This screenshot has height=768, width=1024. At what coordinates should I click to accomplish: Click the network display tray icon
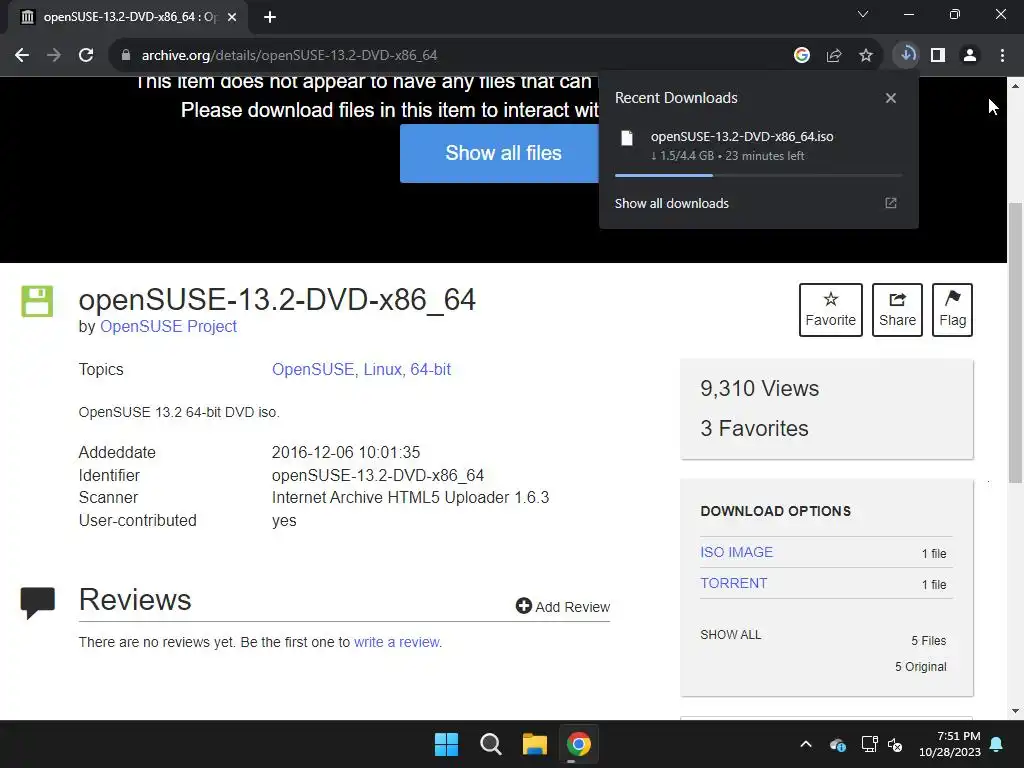(869, 744)
